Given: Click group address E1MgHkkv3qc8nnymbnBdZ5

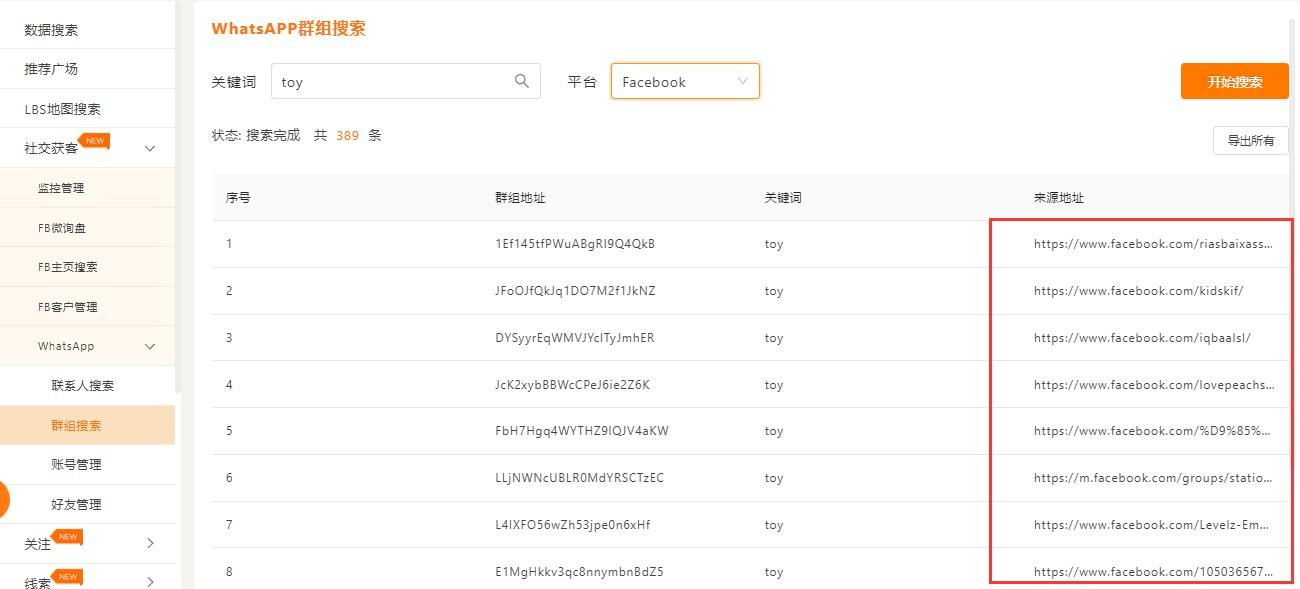Looking at the screenshot, I should tap(579, 572).
